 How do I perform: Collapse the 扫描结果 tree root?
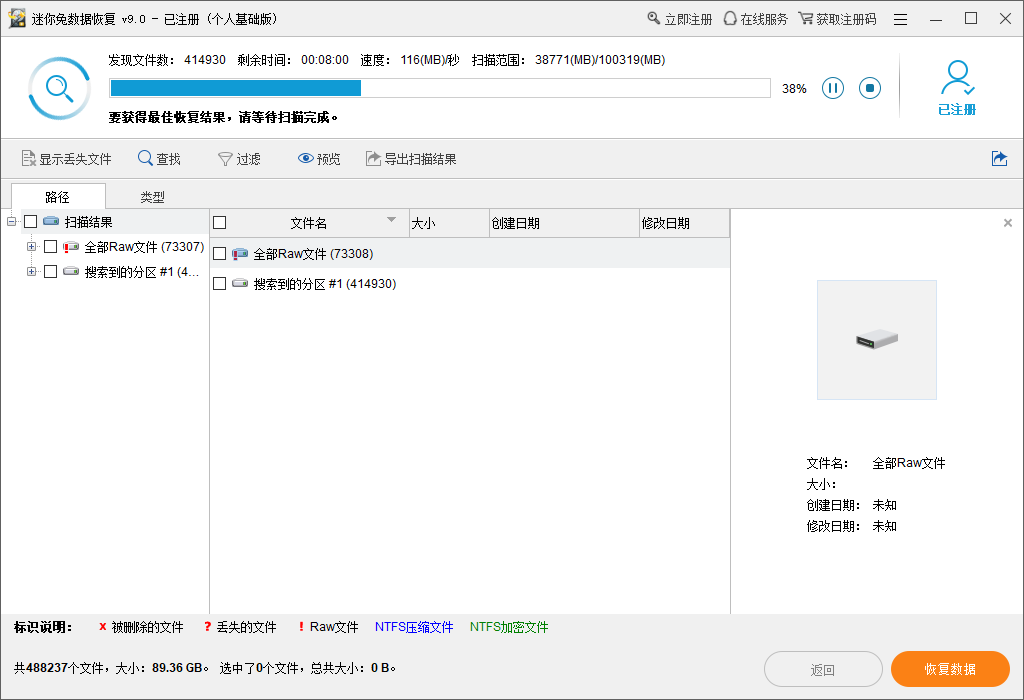pyautogui.click(x=11, y=222)
